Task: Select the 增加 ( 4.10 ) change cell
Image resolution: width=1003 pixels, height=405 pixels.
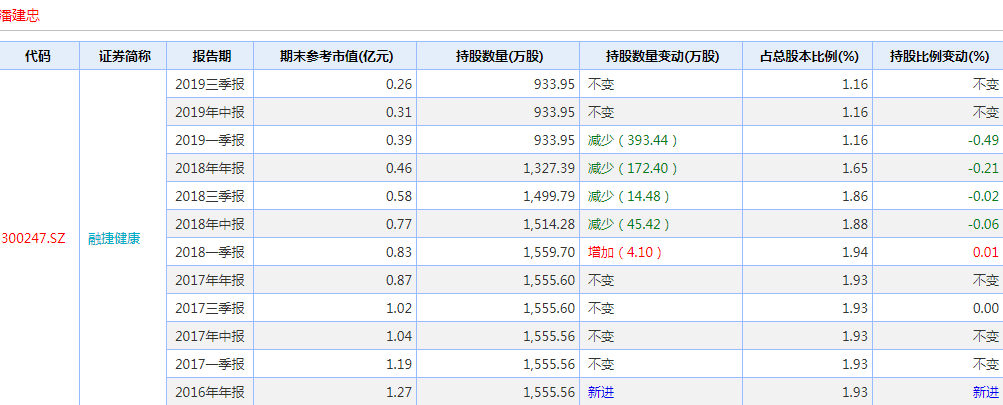Action: (x=661, y=252)
